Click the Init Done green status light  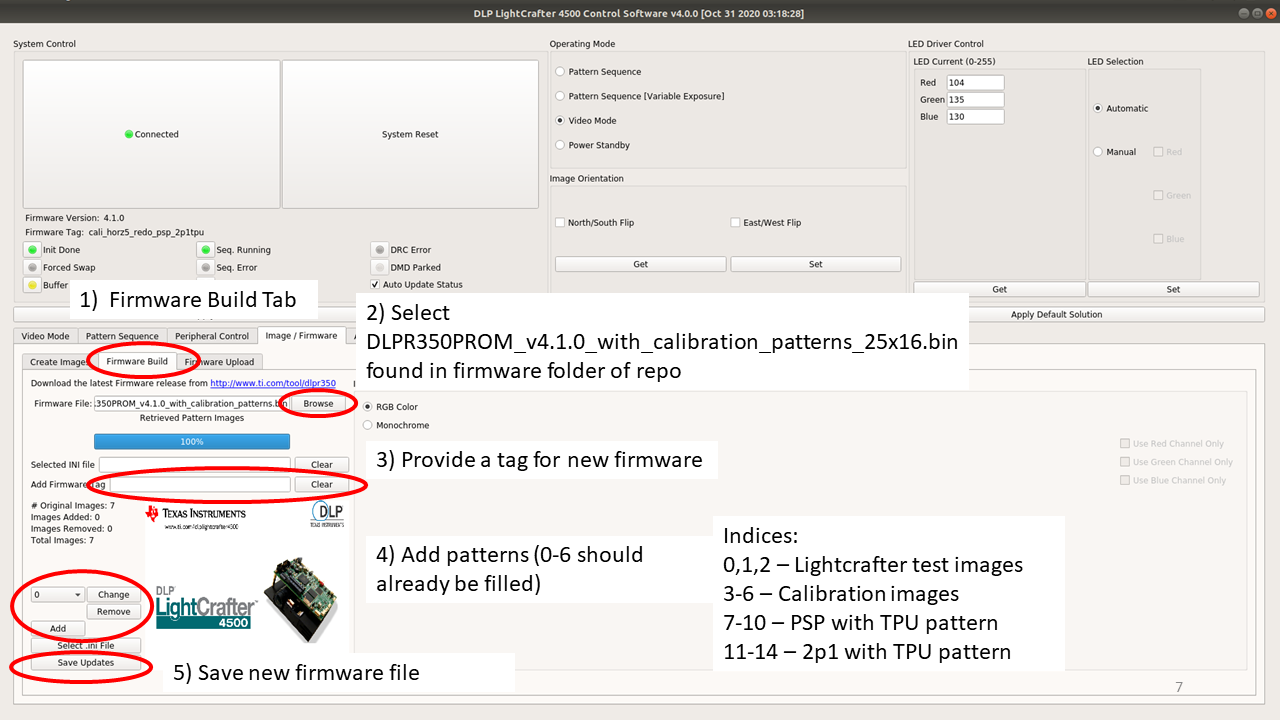pos(33,250)
